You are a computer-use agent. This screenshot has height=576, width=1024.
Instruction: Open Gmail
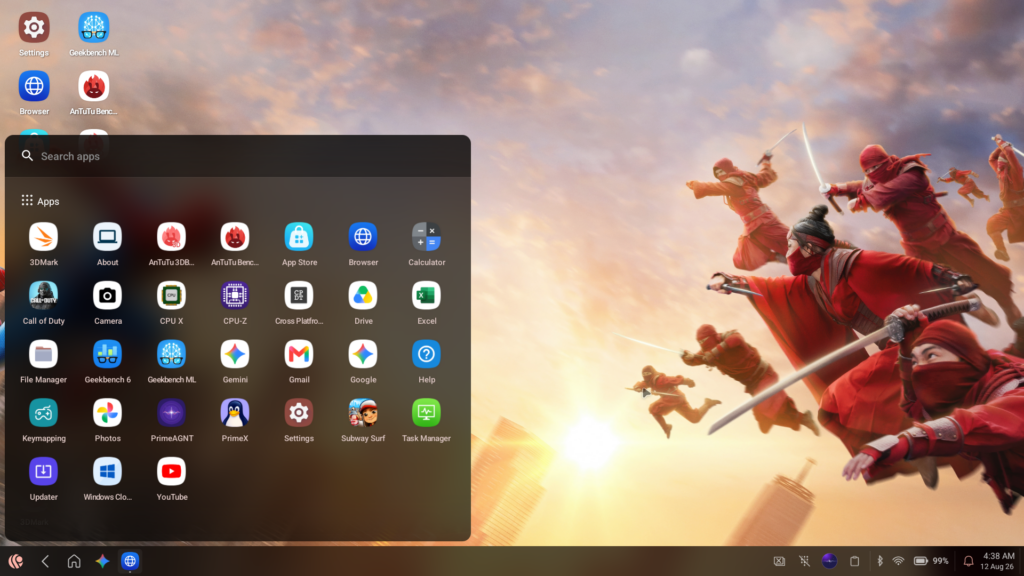point(298,355)
